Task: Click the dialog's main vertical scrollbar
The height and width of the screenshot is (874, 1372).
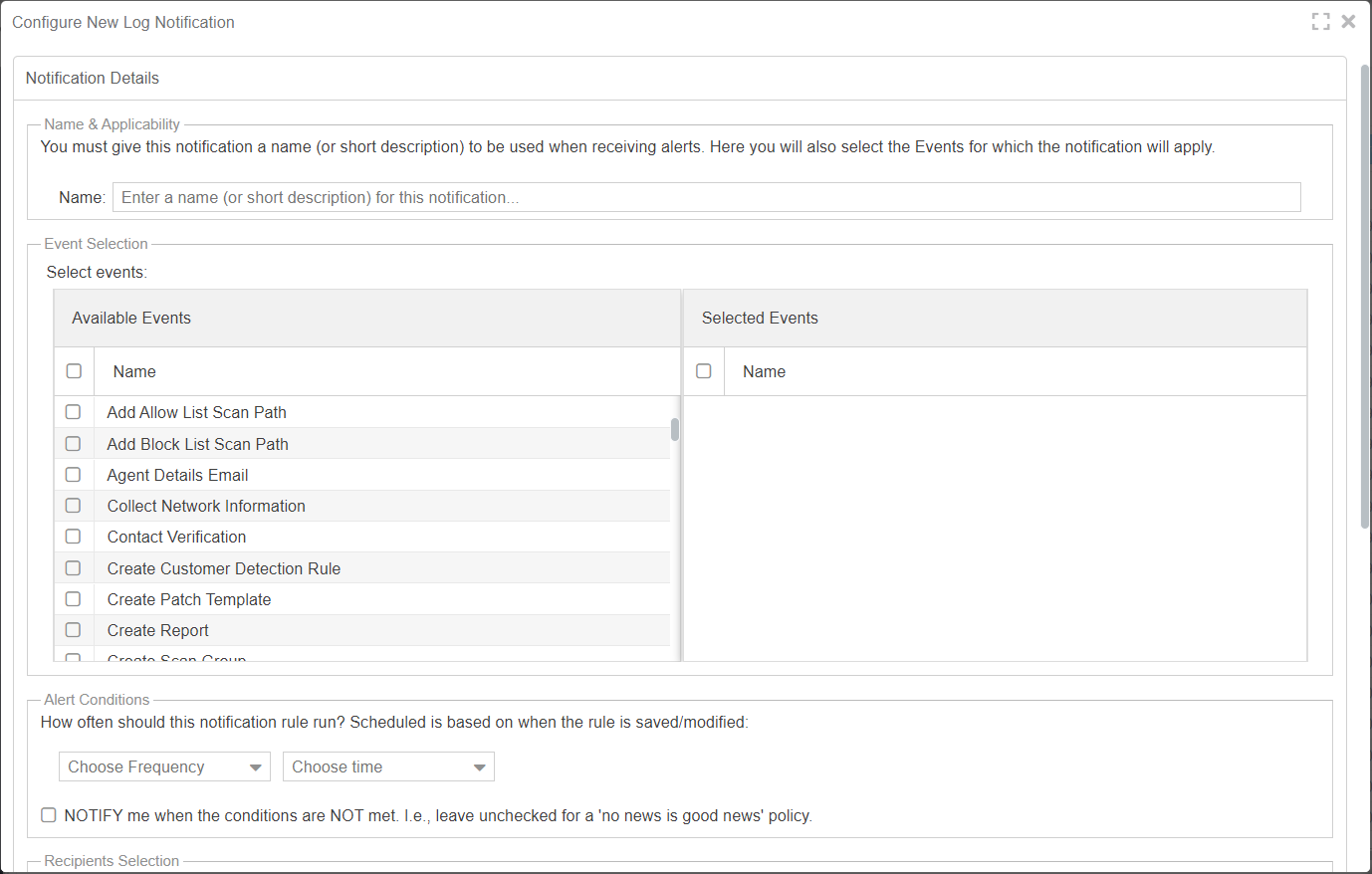Action: [x=1365, y=299]
